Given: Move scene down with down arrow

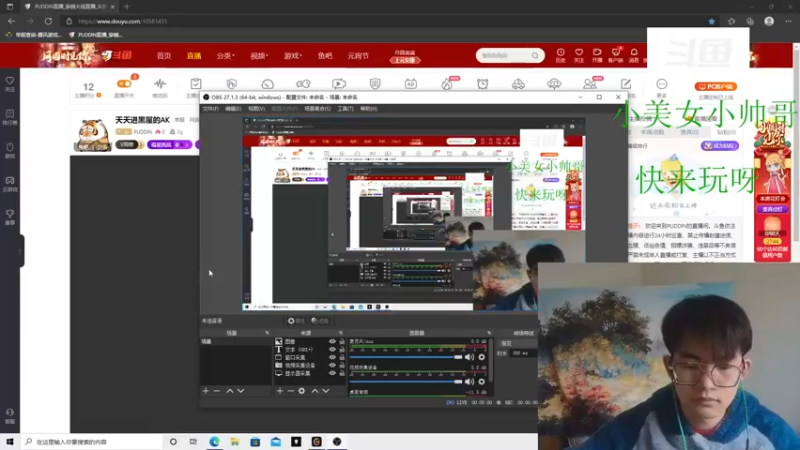Looking at the screenshot, I should point(241,391).
